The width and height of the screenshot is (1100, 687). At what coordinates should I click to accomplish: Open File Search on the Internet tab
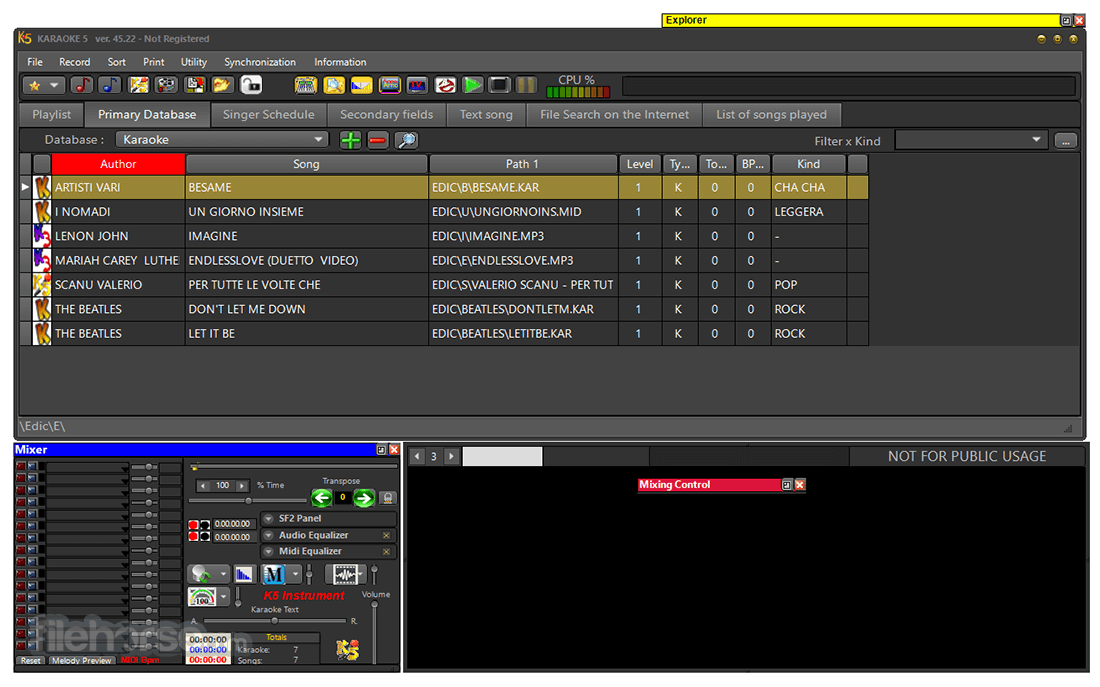(615, 114)
